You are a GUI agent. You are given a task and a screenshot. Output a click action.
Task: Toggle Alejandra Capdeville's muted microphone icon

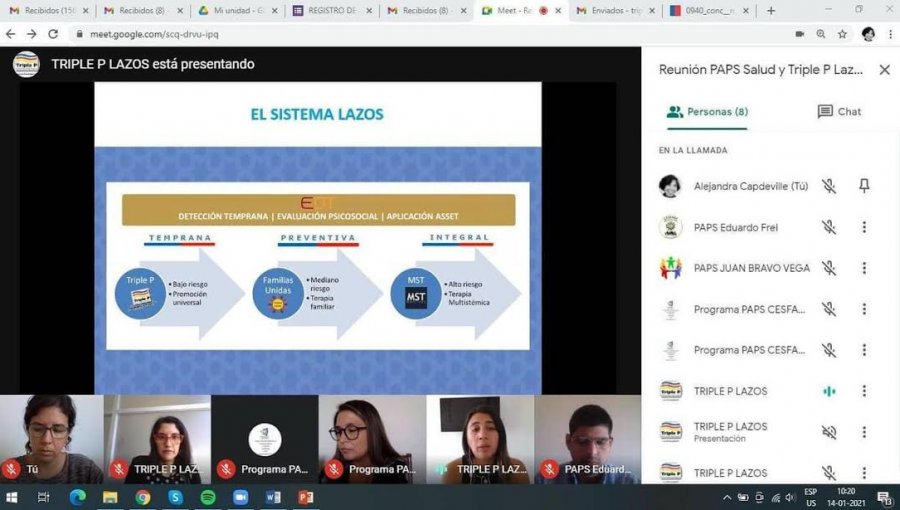click(828, 186)
